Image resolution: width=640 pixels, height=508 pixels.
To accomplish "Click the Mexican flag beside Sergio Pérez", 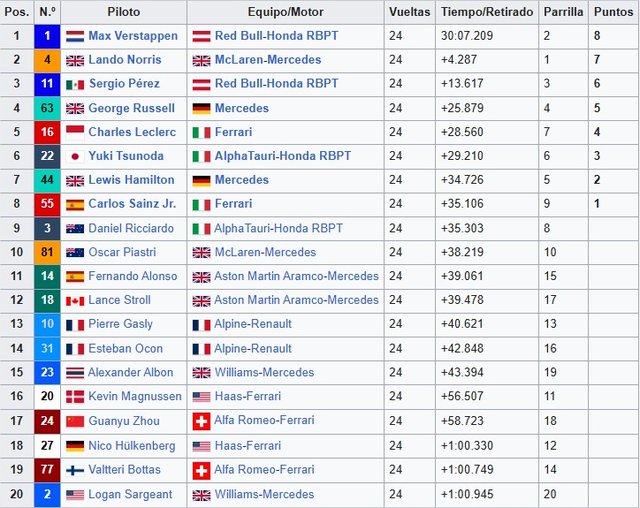I will click(x=75, y=84).
